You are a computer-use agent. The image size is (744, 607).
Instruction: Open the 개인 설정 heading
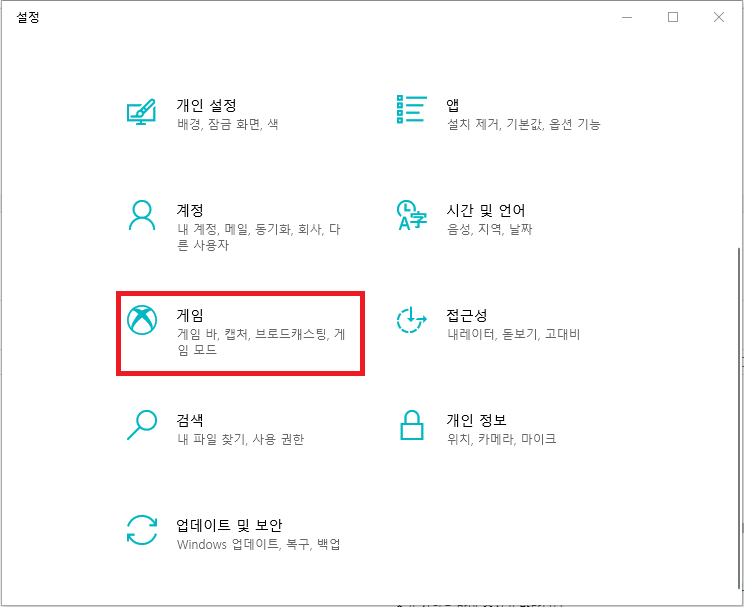[x=206, y=105]
